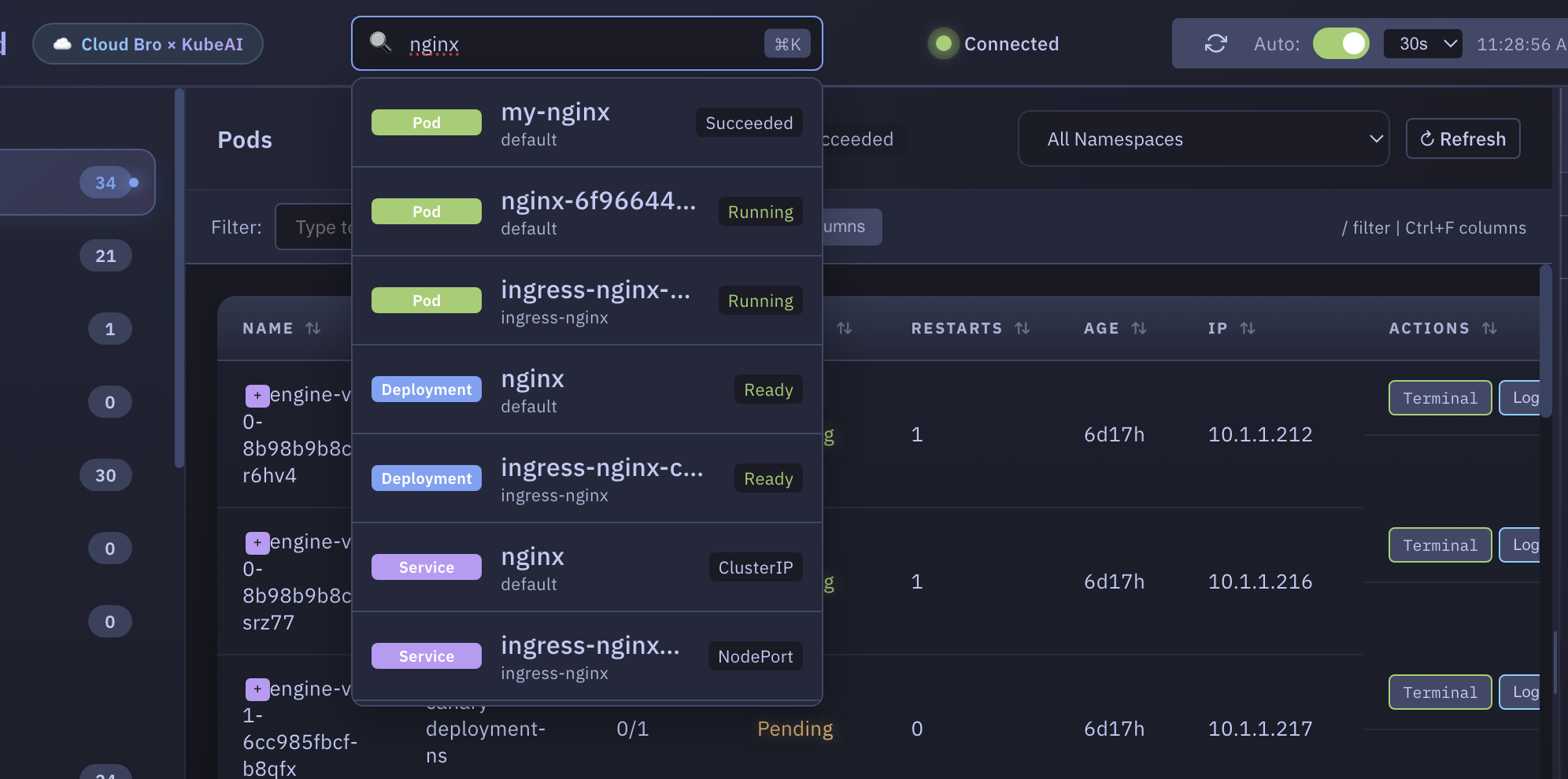Expand the second engine pod row ending srz77
The width and height of the screenshot is (1568, 779).
pos(257,542)
